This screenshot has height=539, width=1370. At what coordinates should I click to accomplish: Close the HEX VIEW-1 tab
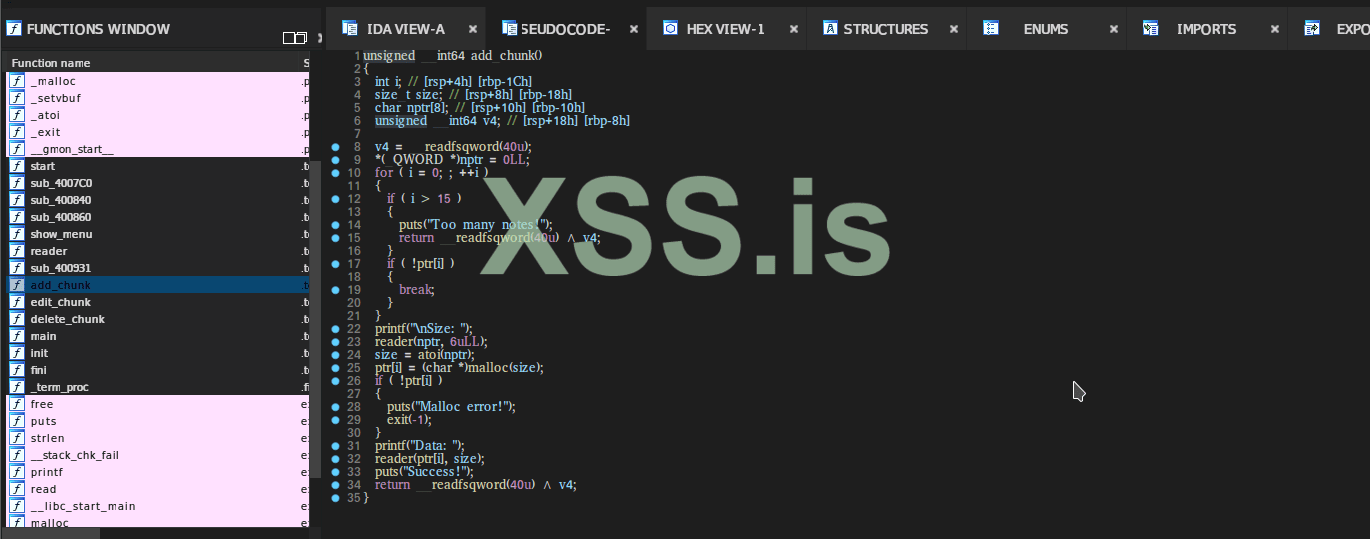(x=794, y=29)
